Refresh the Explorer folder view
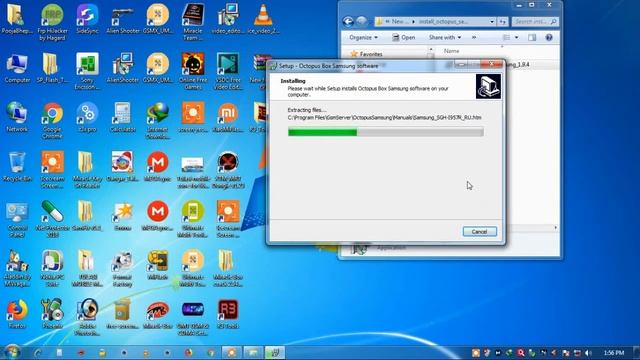Image resolution: width=640 pixels, height=360 pixels. click(503, 22)
